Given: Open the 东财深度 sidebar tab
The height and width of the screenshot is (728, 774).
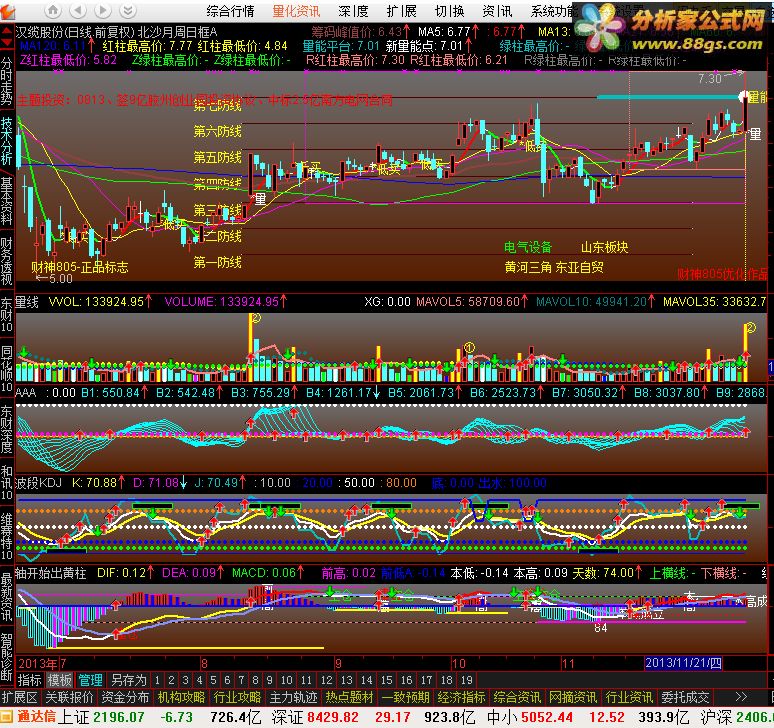Looking at the screenshot, I should [6, 429].
